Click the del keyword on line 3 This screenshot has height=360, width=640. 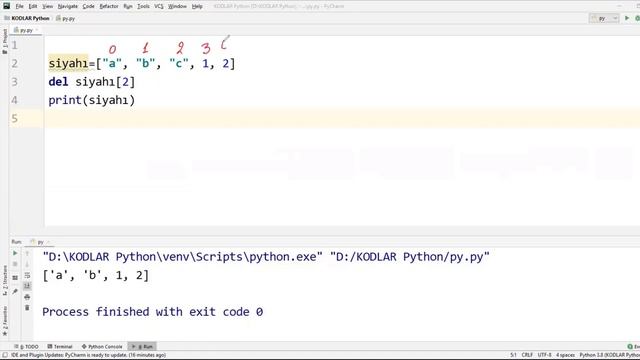click(x=58, y=82)
